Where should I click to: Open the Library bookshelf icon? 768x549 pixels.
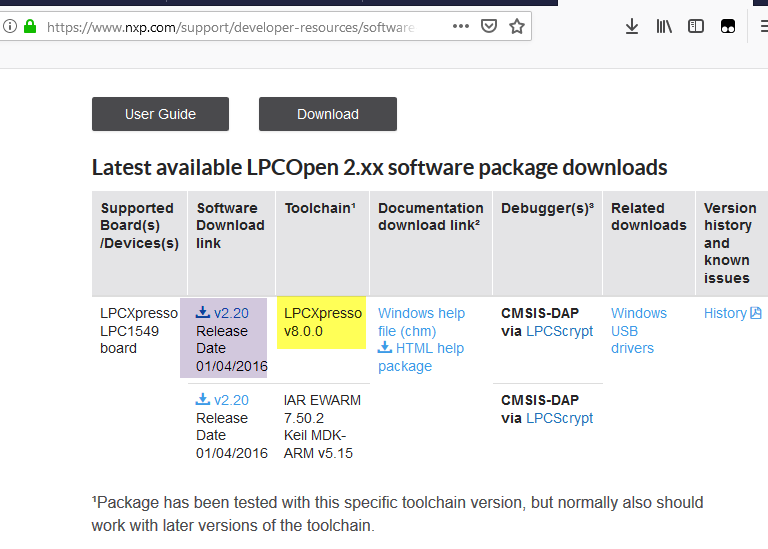coord(664,26)
